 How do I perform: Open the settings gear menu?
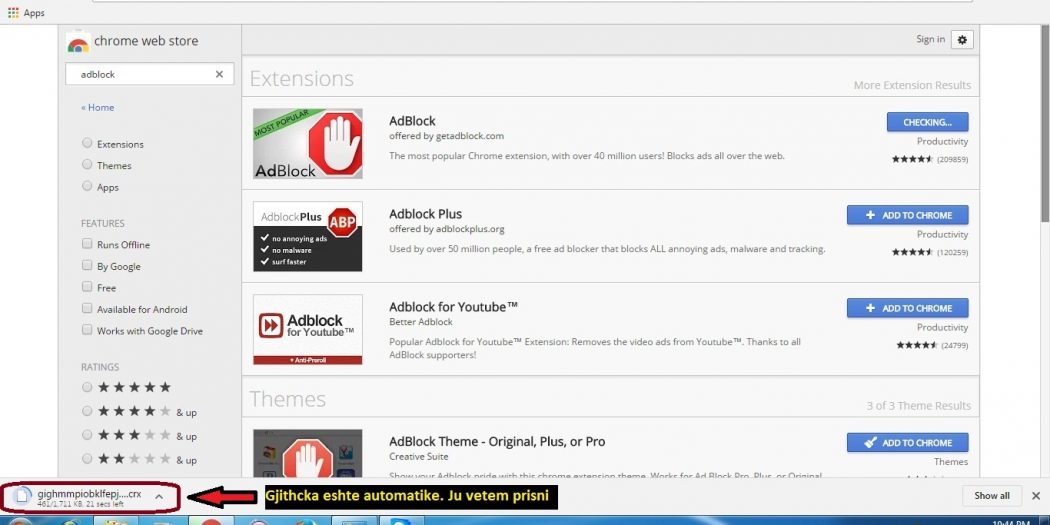[962, 40]
